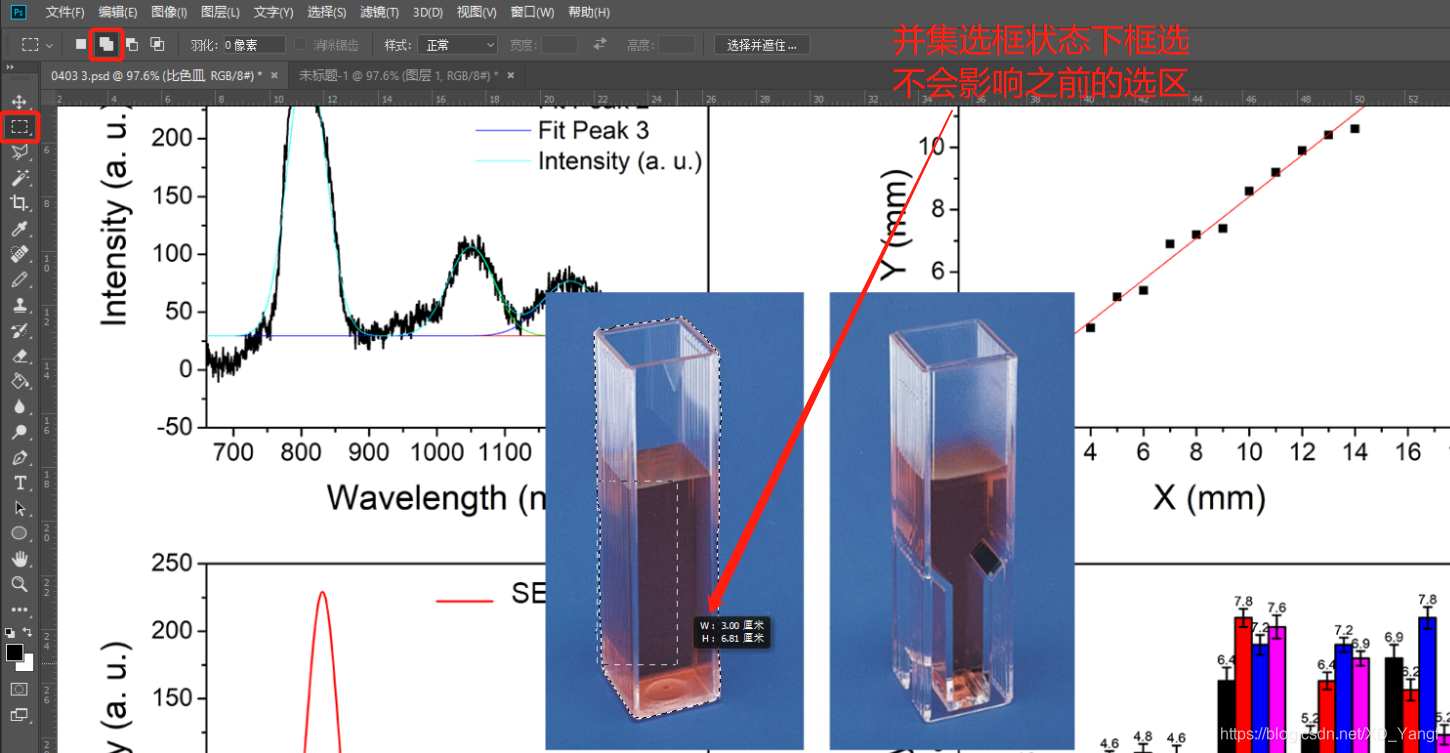Open the 帮助(H) menu
This screenshot has width=1450, height=753.
coord(588,12)
